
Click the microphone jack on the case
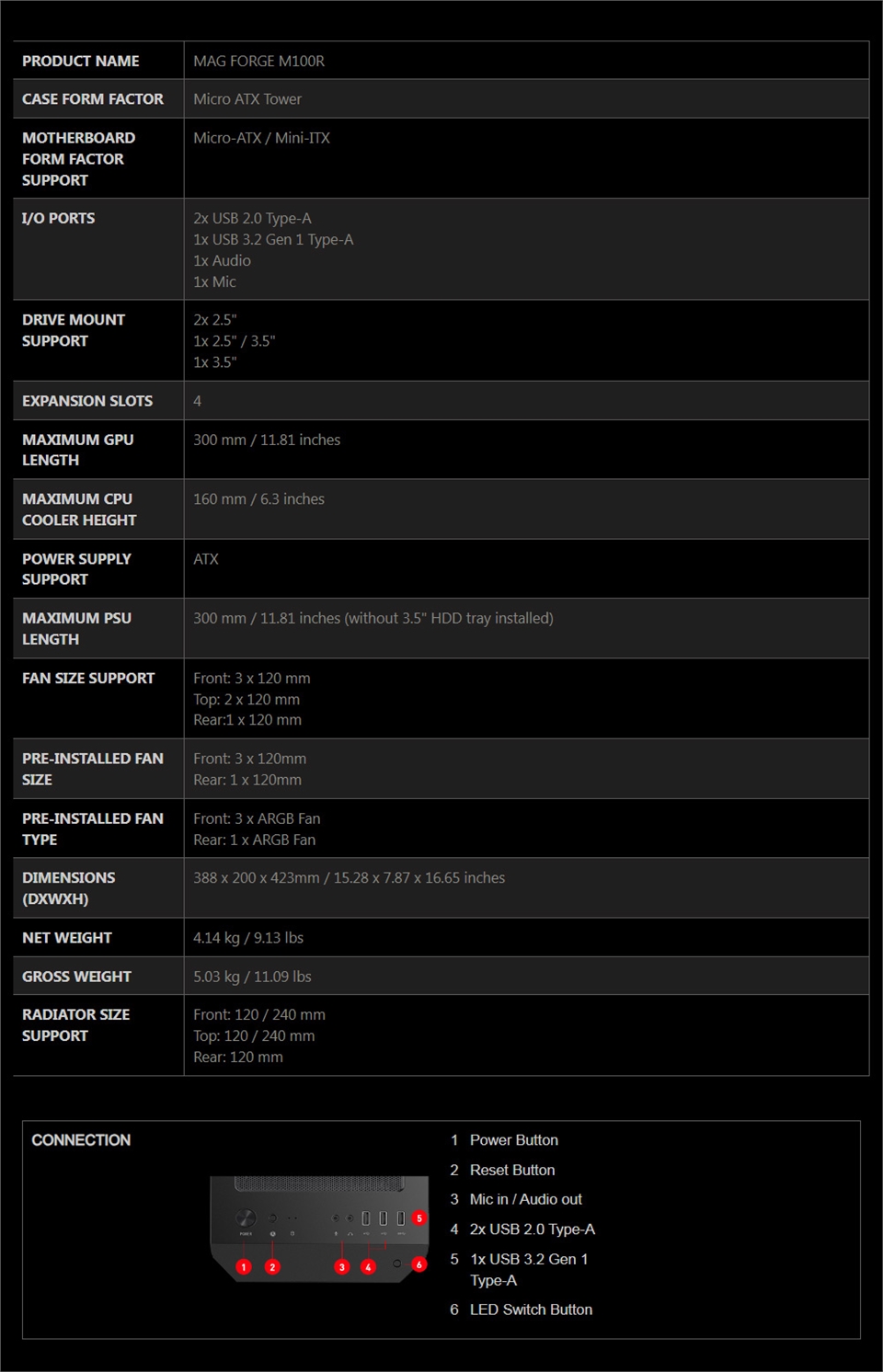[336, 1218]
